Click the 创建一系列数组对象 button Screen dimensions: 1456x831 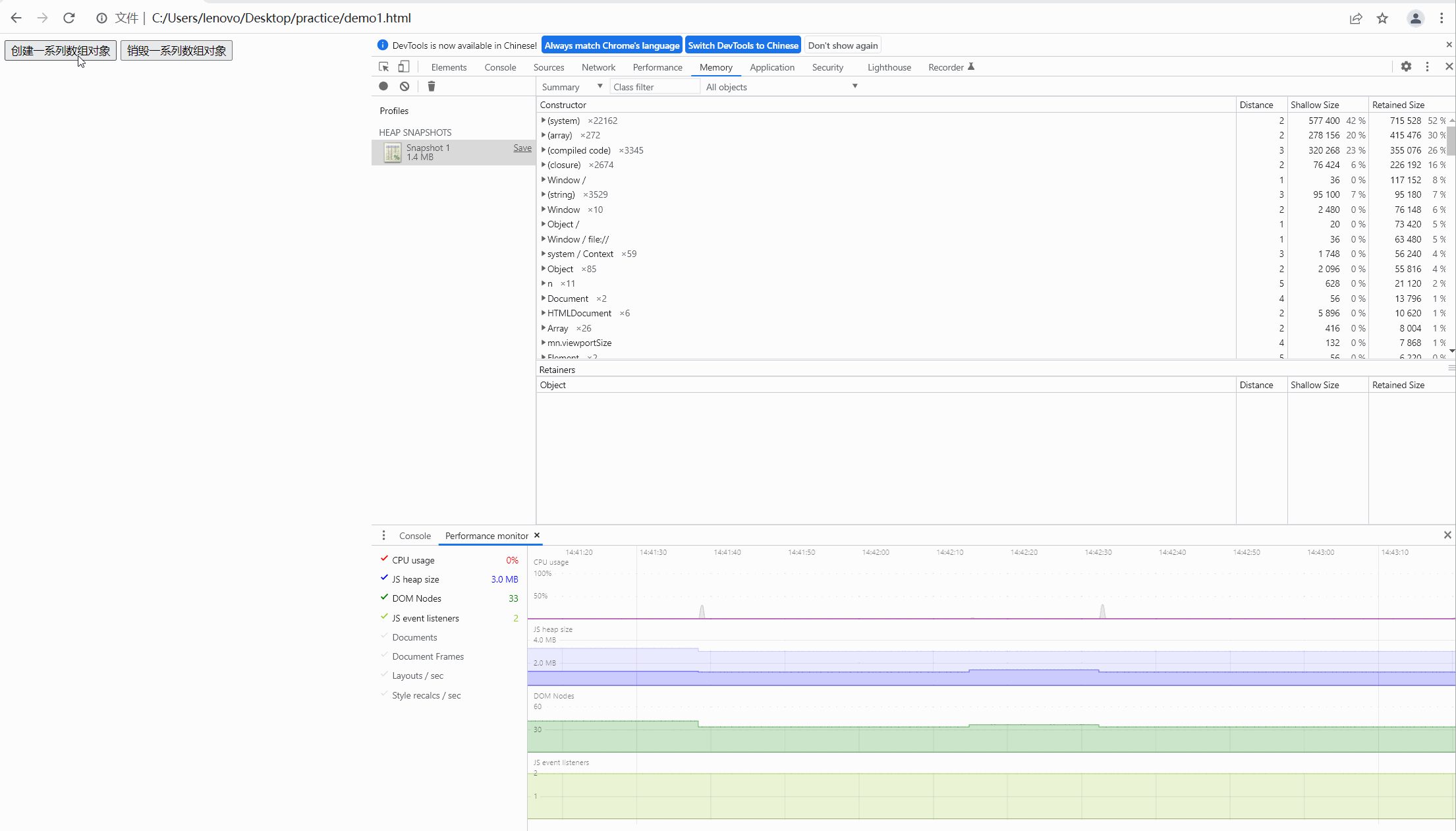coord(61,50)
